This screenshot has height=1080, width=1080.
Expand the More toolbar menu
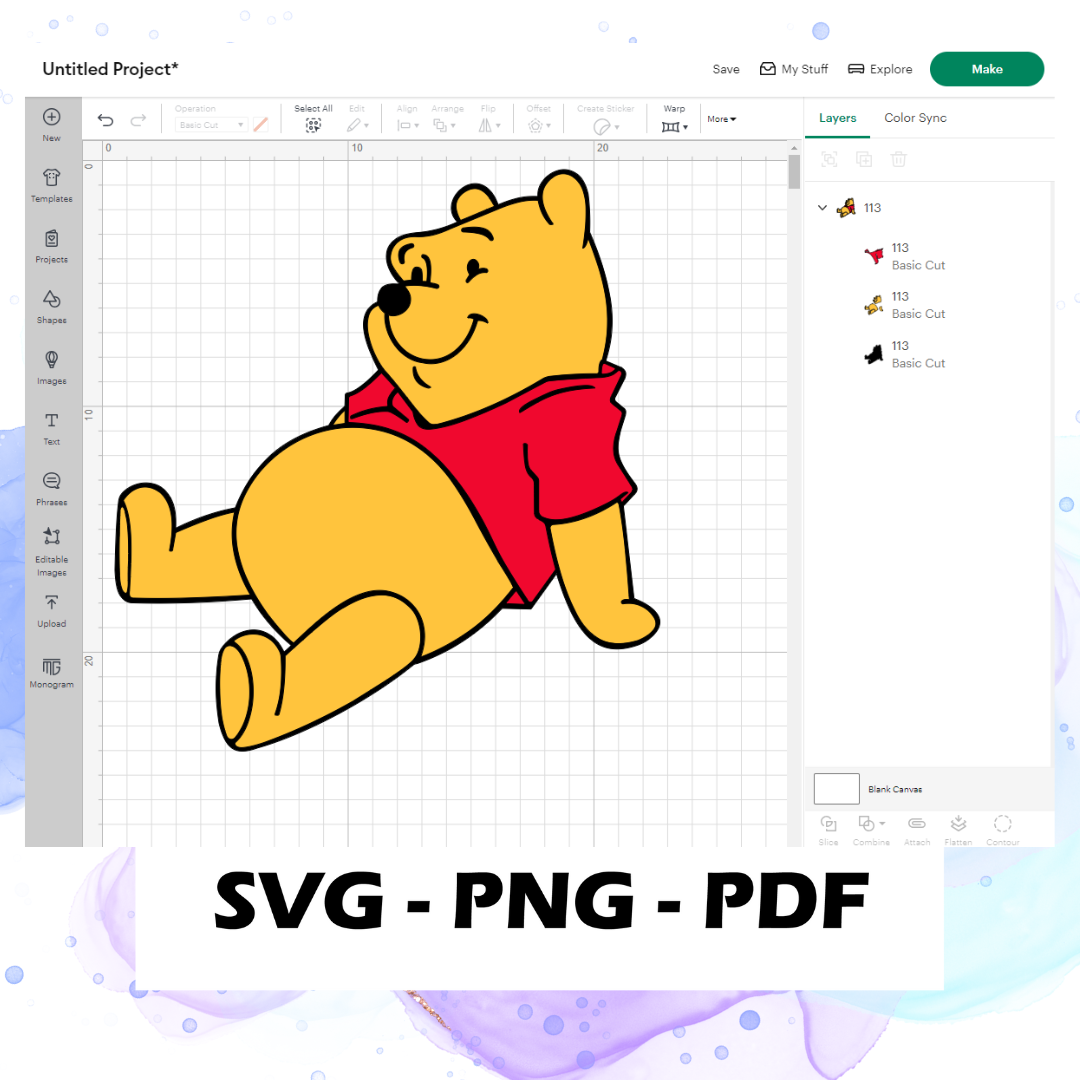coord(721,119)
